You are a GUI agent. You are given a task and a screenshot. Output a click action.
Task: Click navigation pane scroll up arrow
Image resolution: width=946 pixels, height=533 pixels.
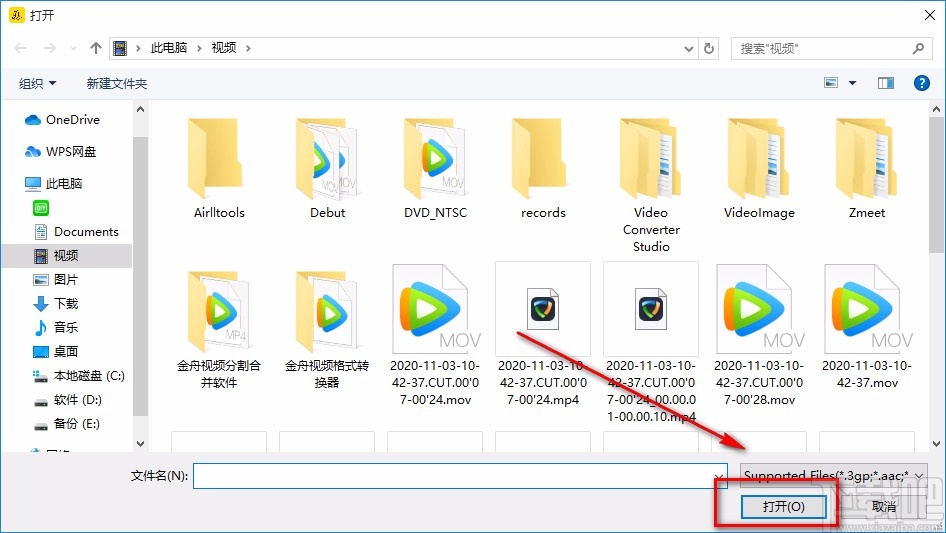click(141, 109)
